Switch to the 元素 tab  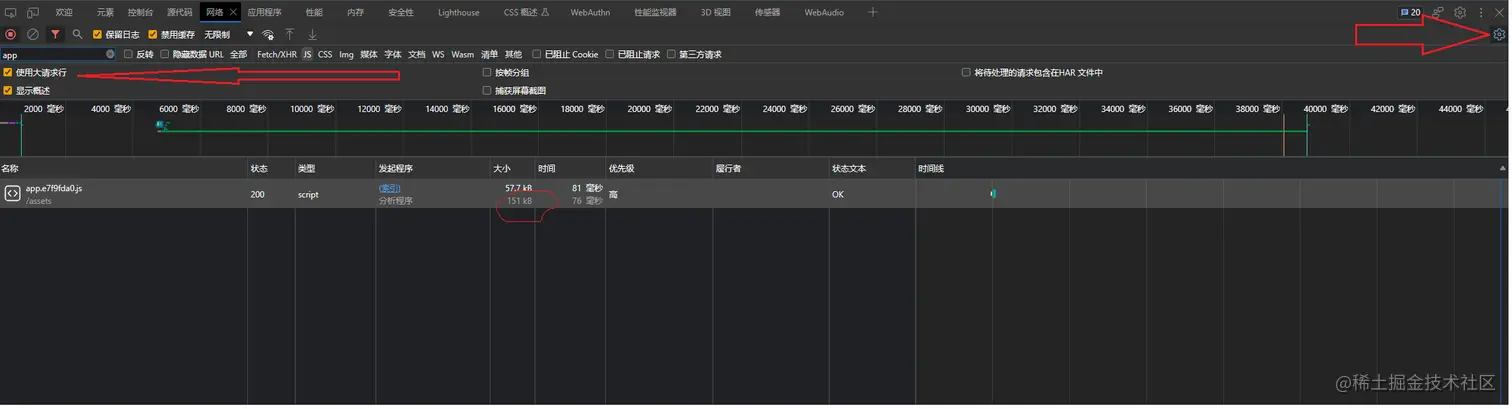click(105, 12)
